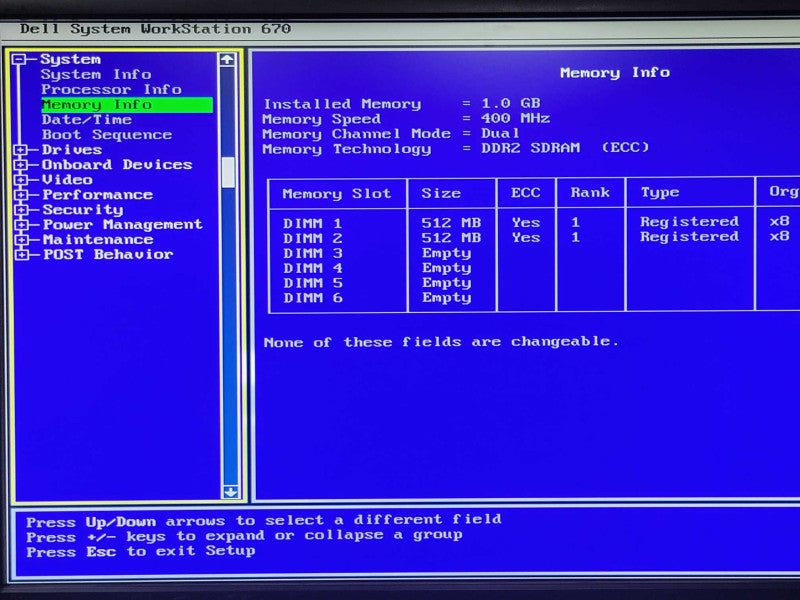
Task: Click the DIMM 5 slot row
Action: tap(313, 283)
